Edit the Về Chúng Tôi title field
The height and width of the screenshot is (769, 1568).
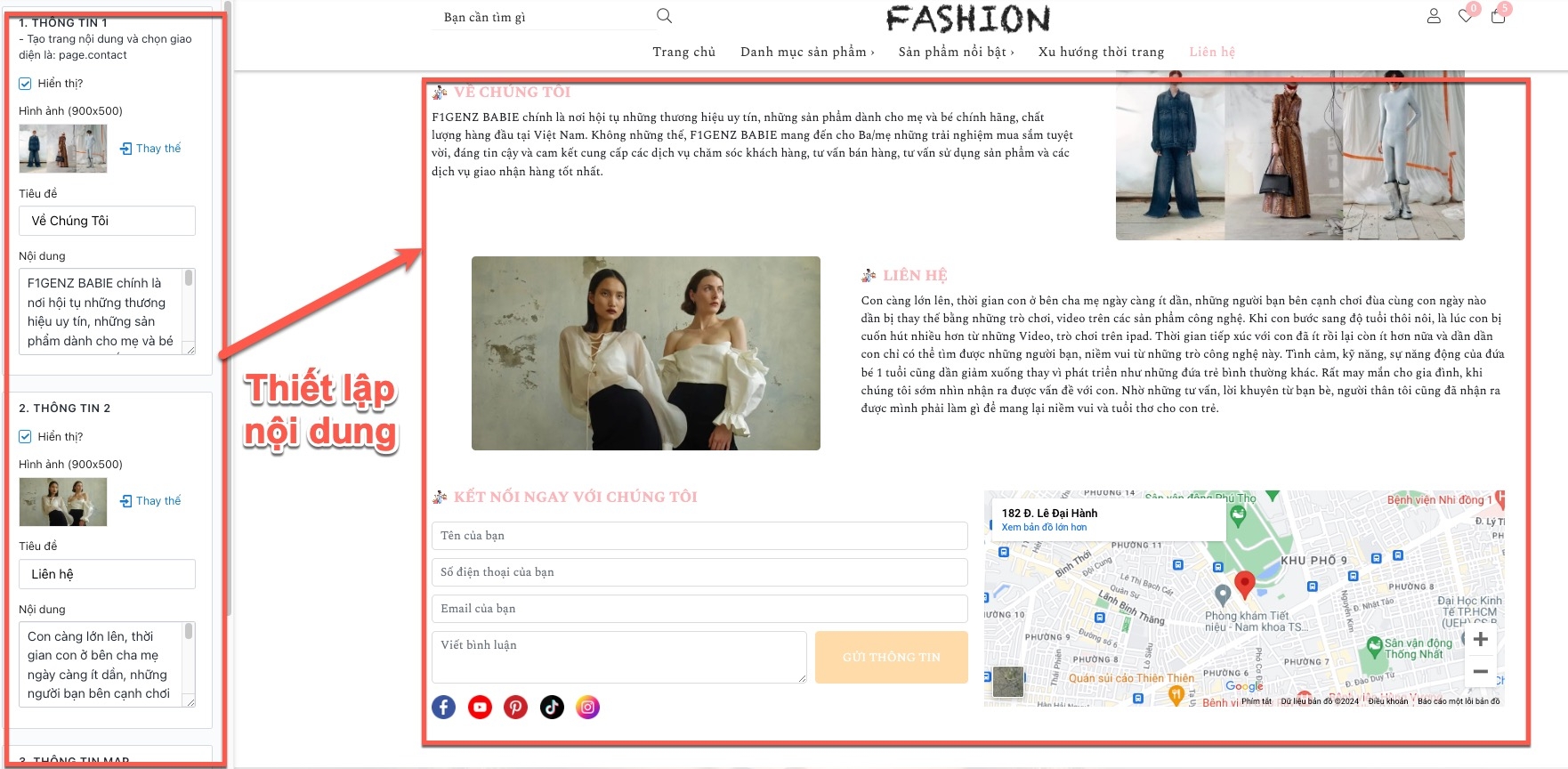point(107,221)
